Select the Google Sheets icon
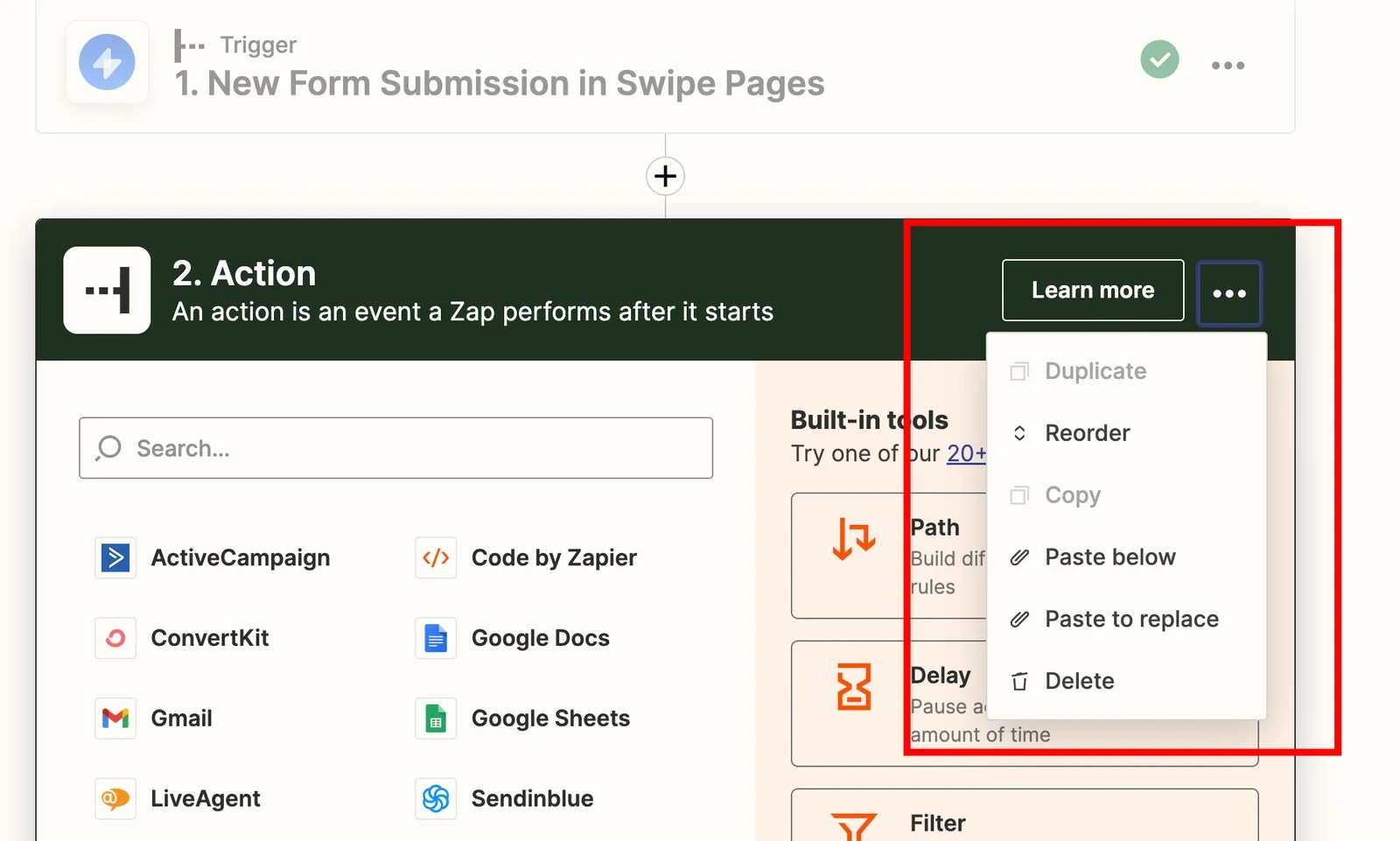The width and height of the screenshot is (1400, 841). [435, 718]
